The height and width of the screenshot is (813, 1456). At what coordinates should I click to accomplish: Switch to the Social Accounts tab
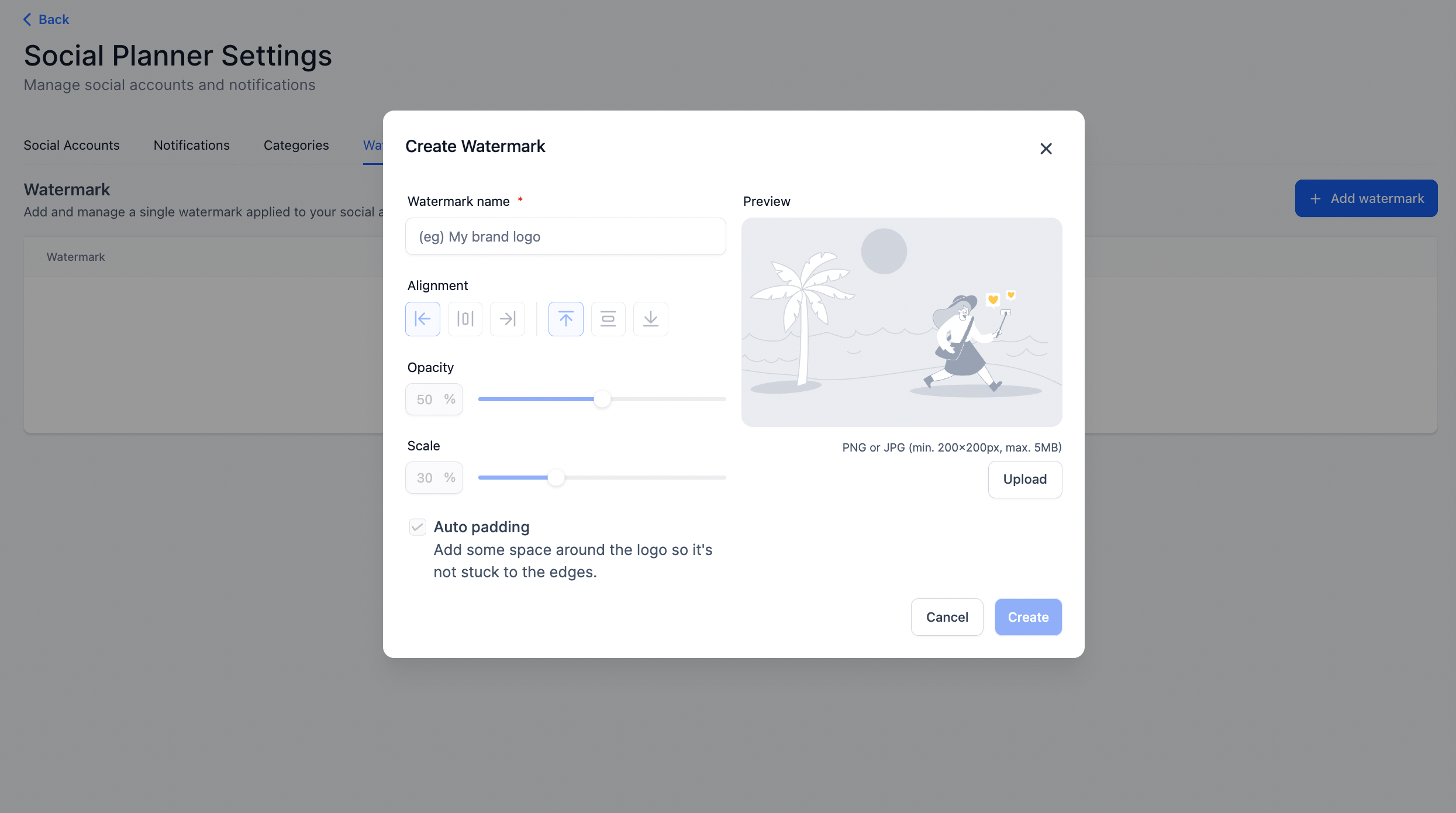tap(71, 145)
